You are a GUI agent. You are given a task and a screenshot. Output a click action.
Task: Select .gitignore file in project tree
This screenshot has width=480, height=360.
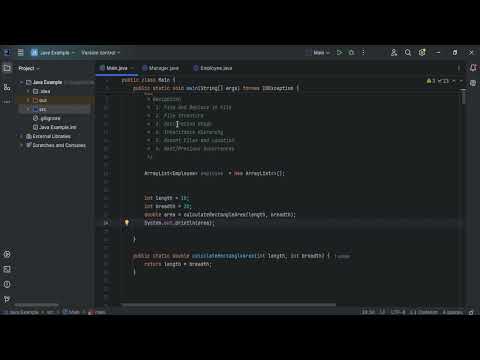click(x=47, y=118)
